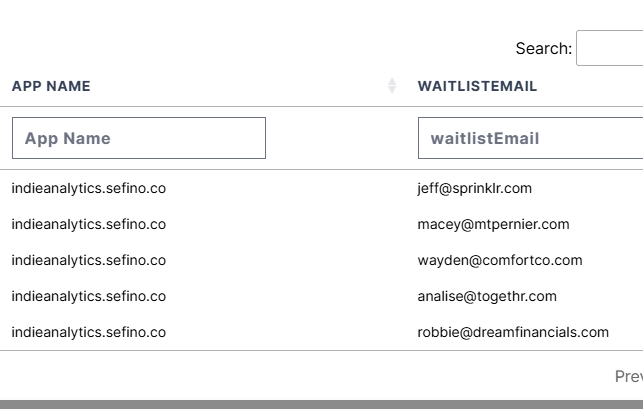Select the robbie@dreamfinancials.com email cell

click(513, 332)
